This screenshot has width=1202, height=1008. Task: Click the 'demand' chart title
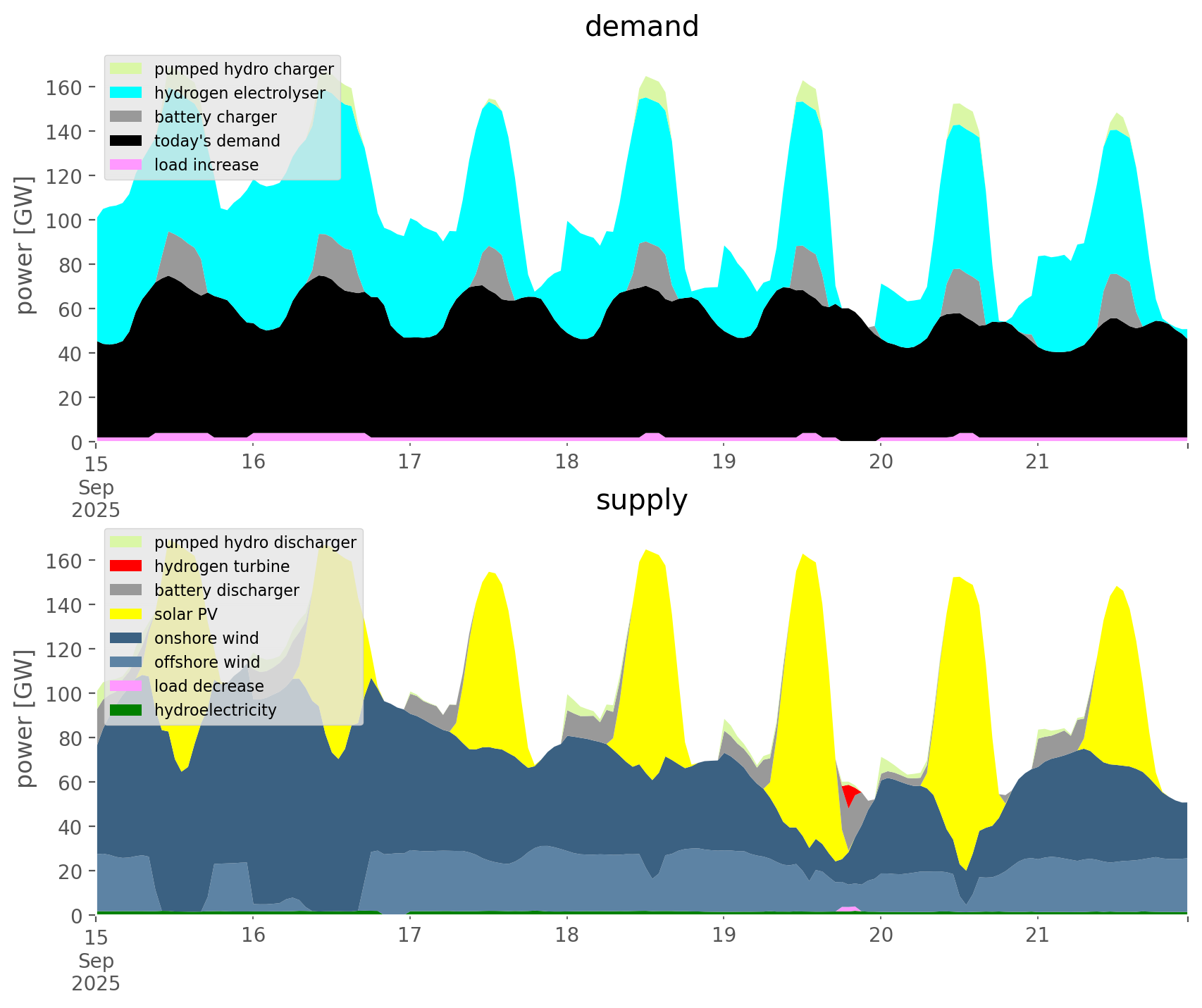(642, 27)
